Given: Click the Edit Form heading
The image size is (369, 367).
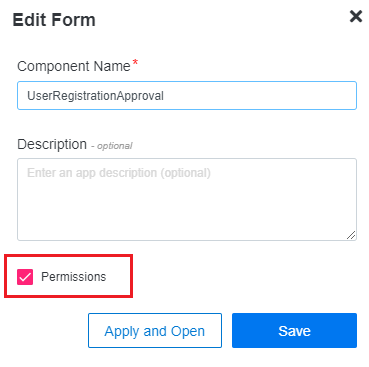Looking at the screenshot, I should (54, 20).
